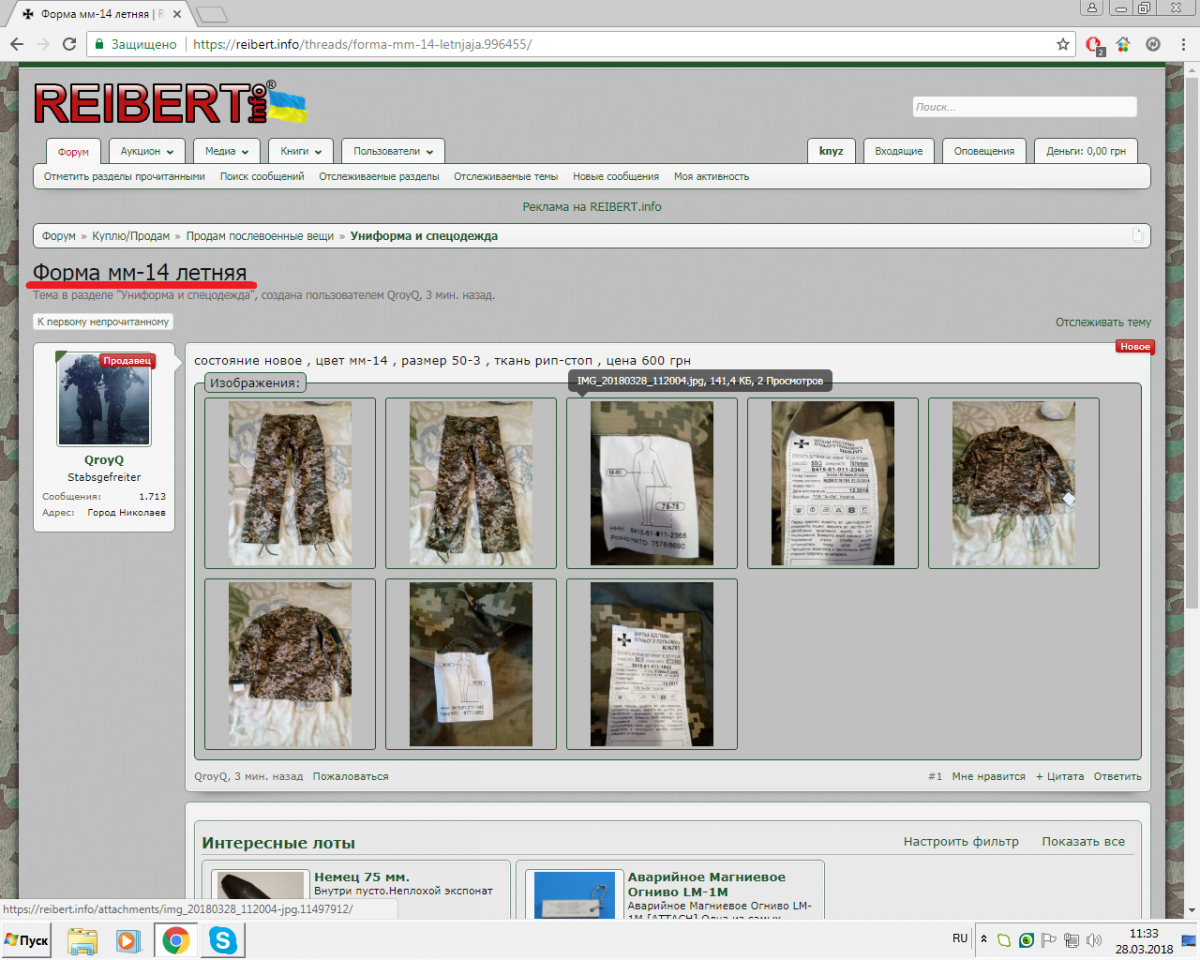The width and height of the screenshot is (1200, 960).
Task: Expand the Аукцион dropdown menu
Action: coord(147,151)
